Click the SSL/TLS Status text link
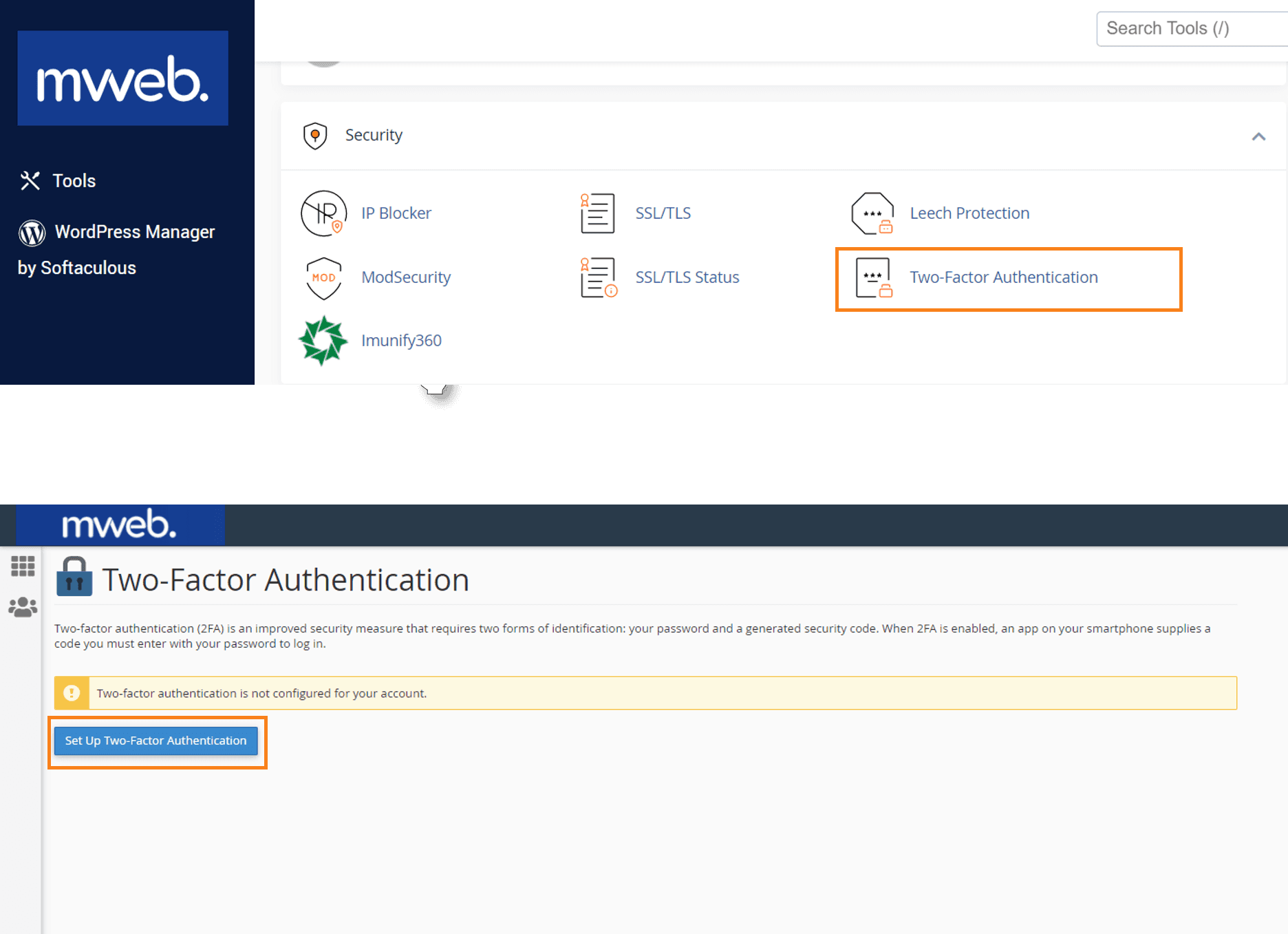The height and width of the screenshot is (934, 1288). pos(687,277)
